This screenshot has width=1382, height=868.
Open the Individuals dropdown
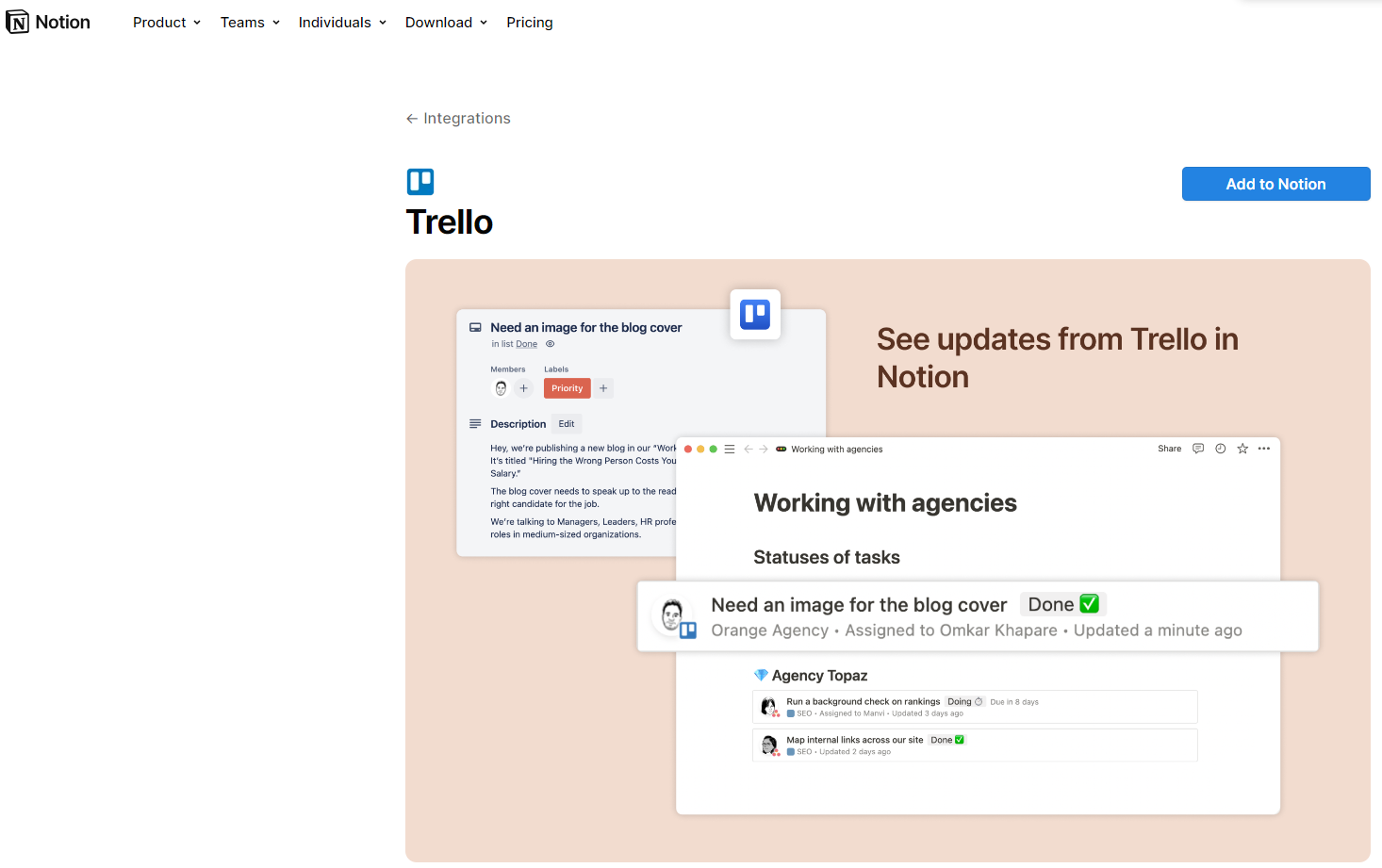[342, 23]
